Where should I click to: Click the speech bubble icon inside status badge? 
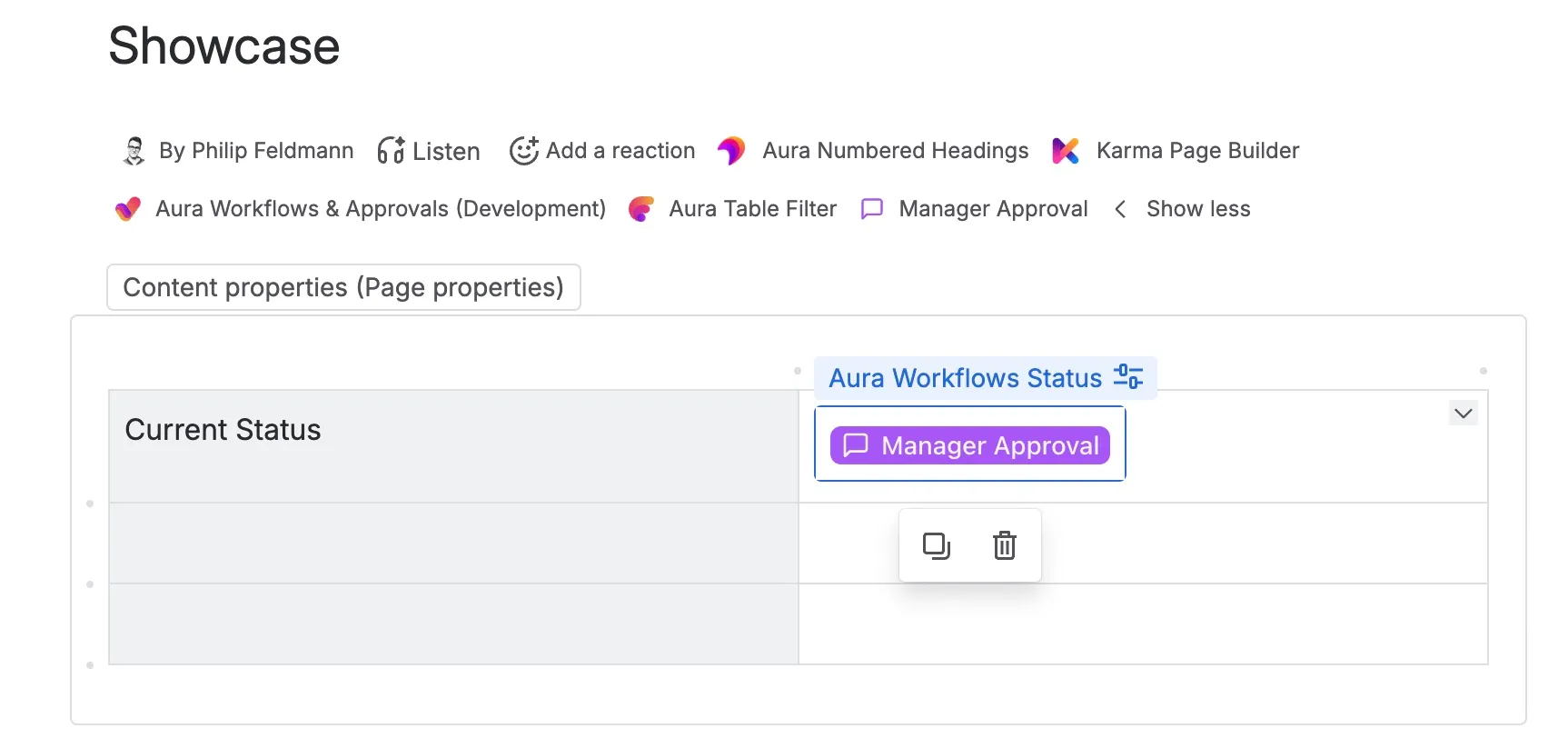[x=856, y=445]
